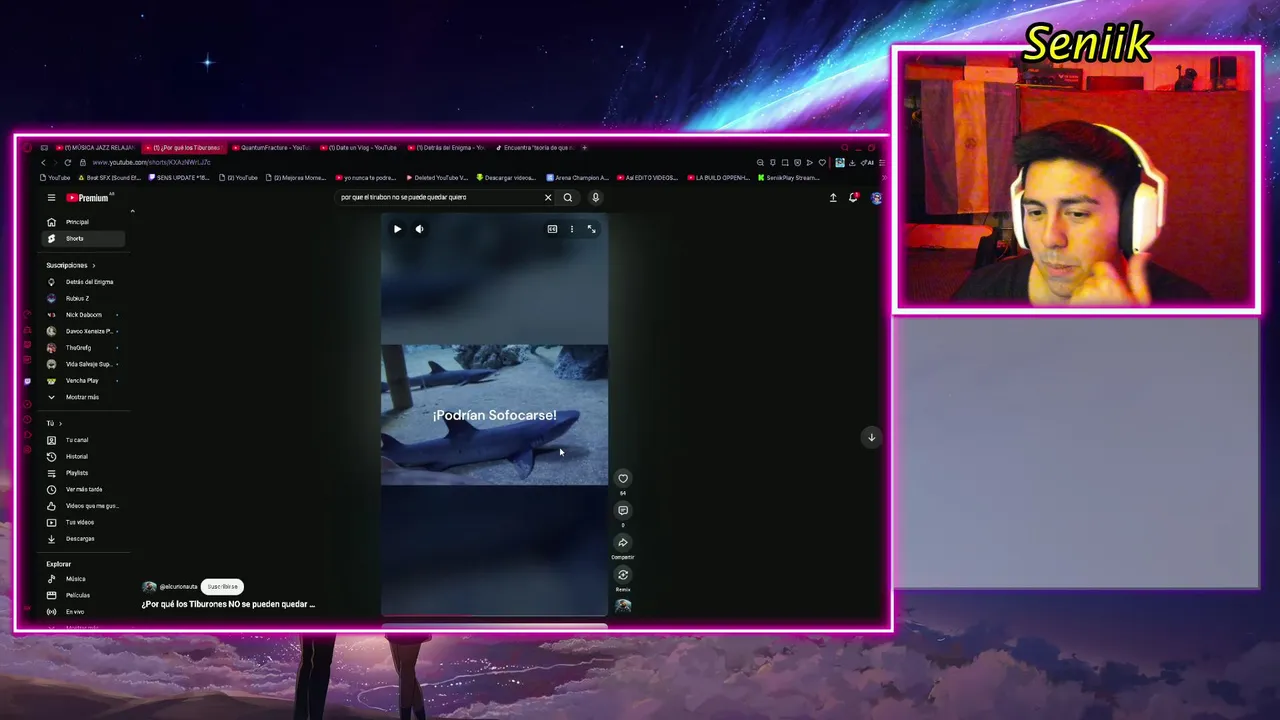
Task: Remix this Short
Action: pos(623,574)
